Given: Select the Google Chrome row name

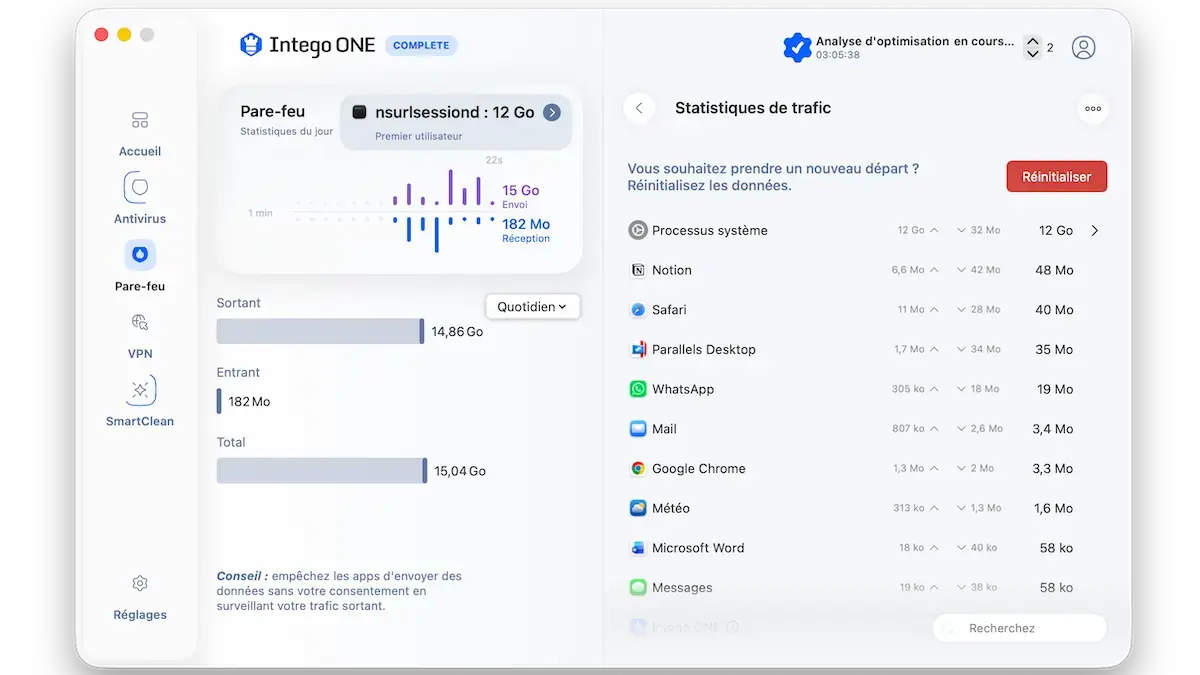Looking at the screenshot, I should coord(699,468).
